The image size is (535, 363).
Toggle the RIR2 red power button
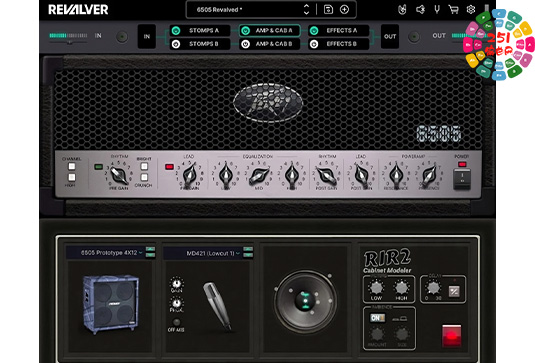(451, 336)
